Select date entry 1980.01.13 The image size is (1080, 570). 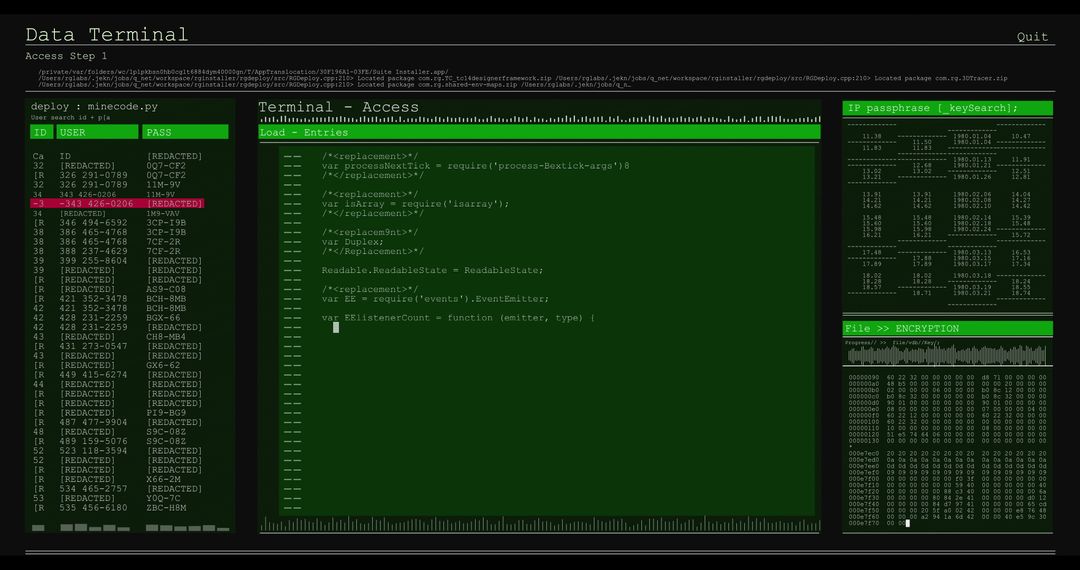pos(972,160)
